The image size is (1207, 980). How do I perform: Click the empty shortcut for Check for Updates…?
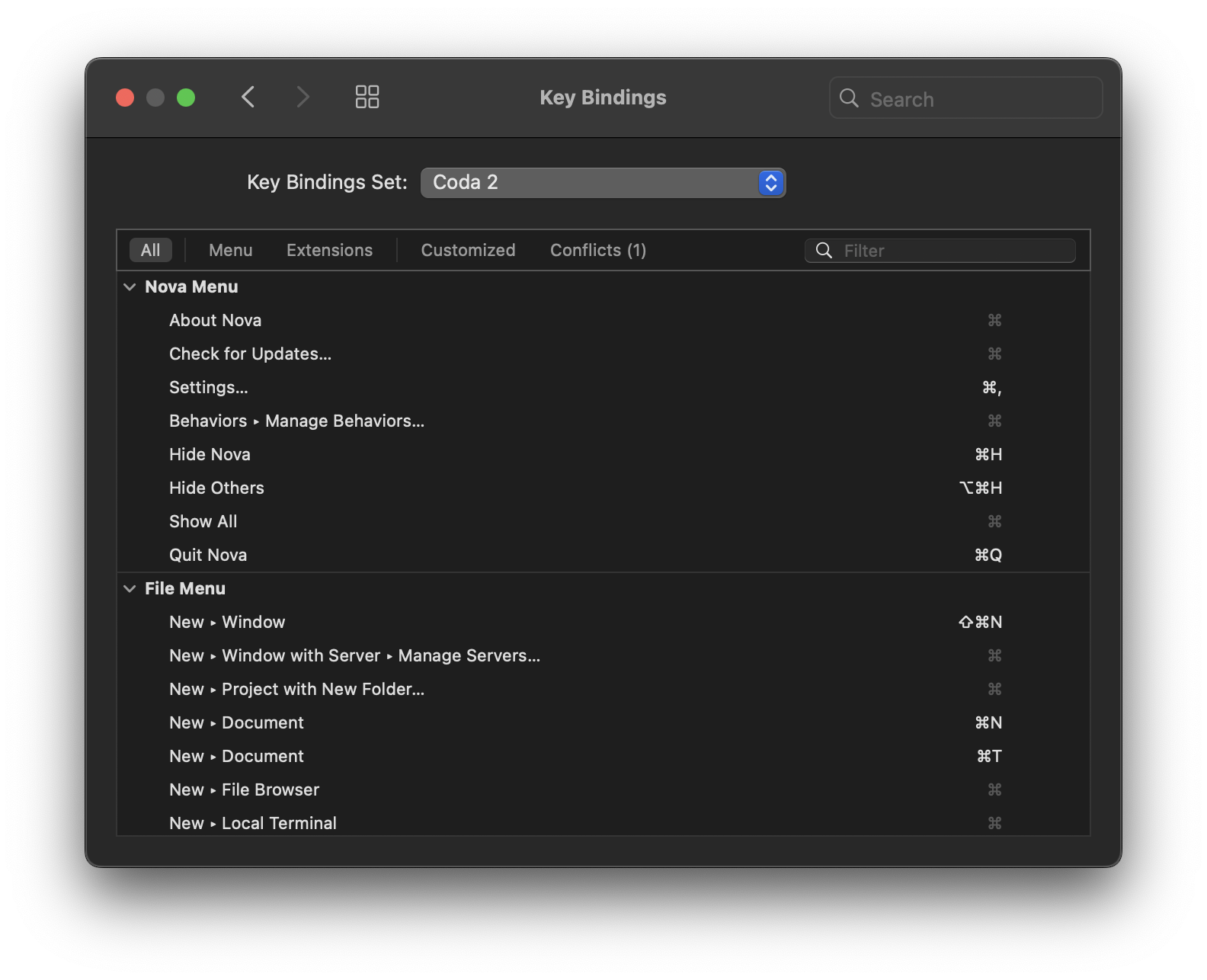pos(994,354)
